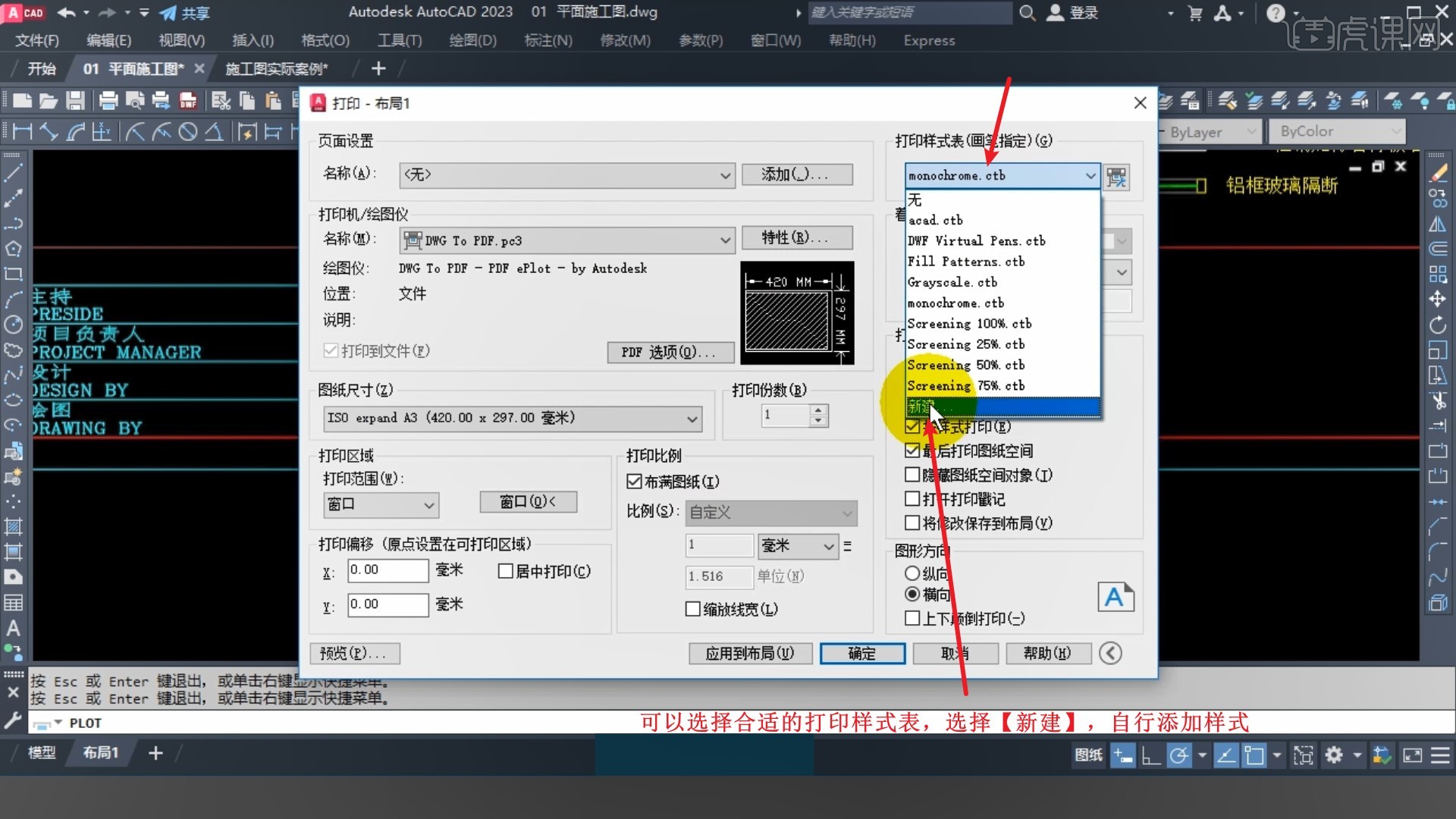Screen dimensions: 1456x819
Task: Open the 打印范围 窗口 dropdown
Action: 381,504
